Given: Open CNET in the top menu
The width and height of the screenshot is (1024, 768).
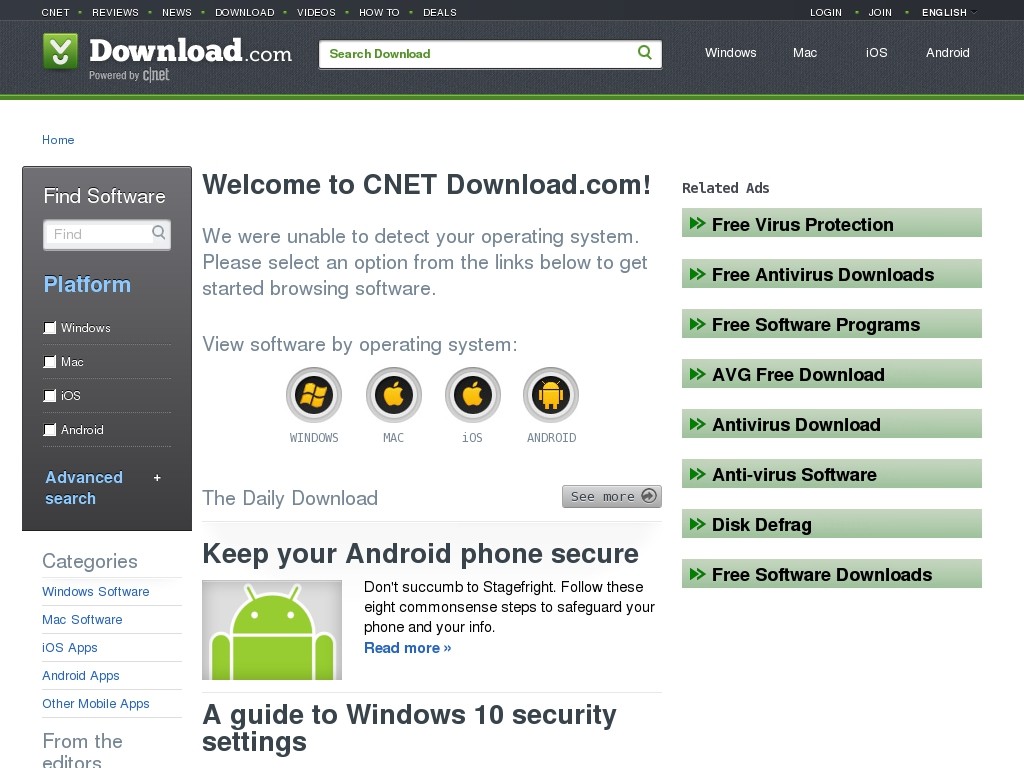Looking at the screenshot, I should 55,12.
